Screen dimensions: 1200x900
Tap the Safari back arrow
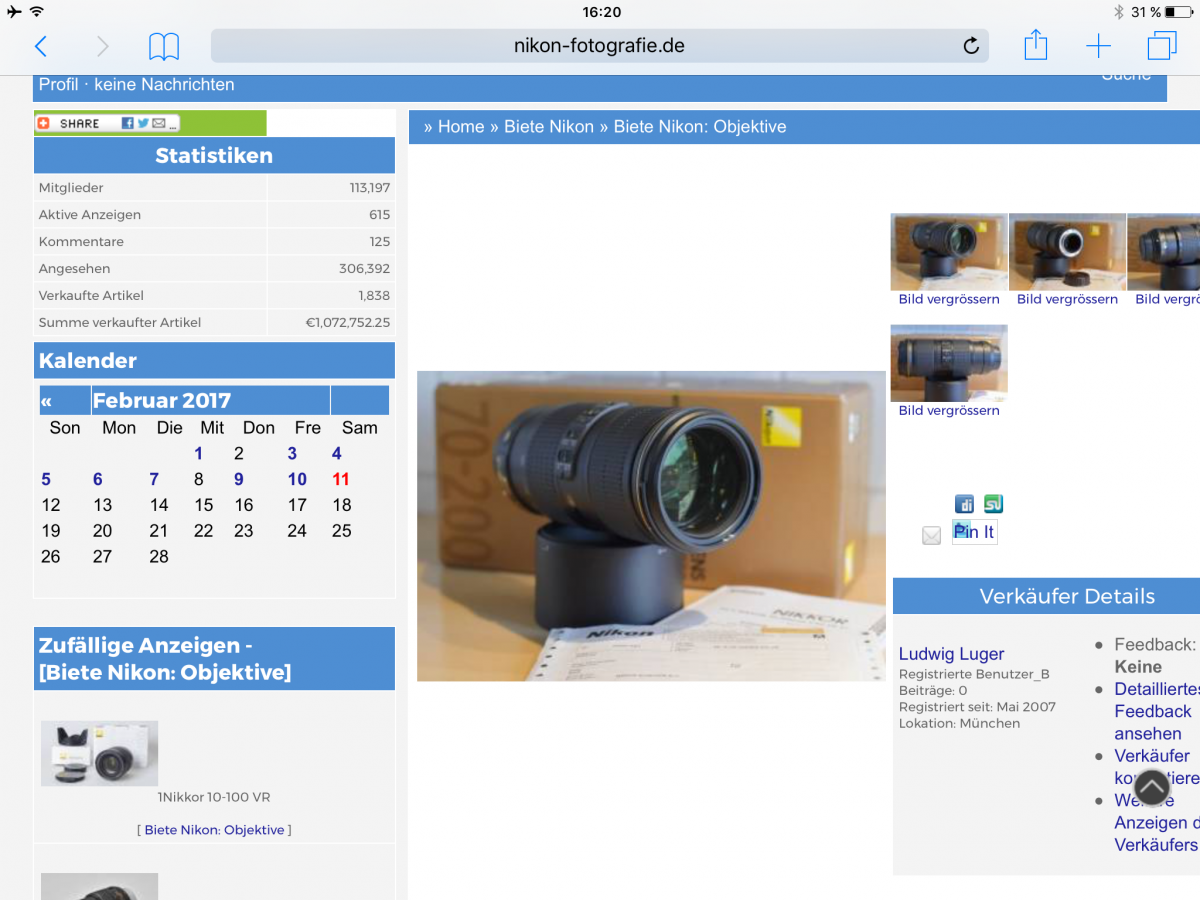(x=41, y=46)
